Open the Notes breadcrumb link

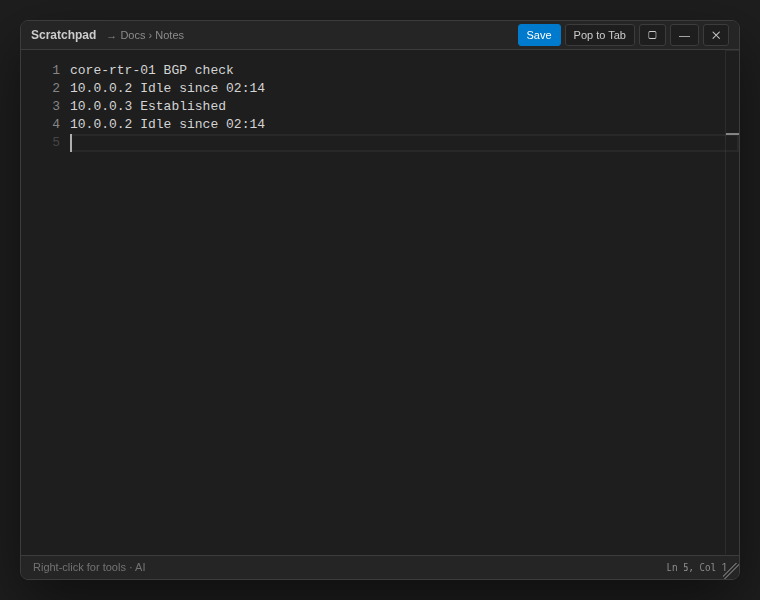169,35
